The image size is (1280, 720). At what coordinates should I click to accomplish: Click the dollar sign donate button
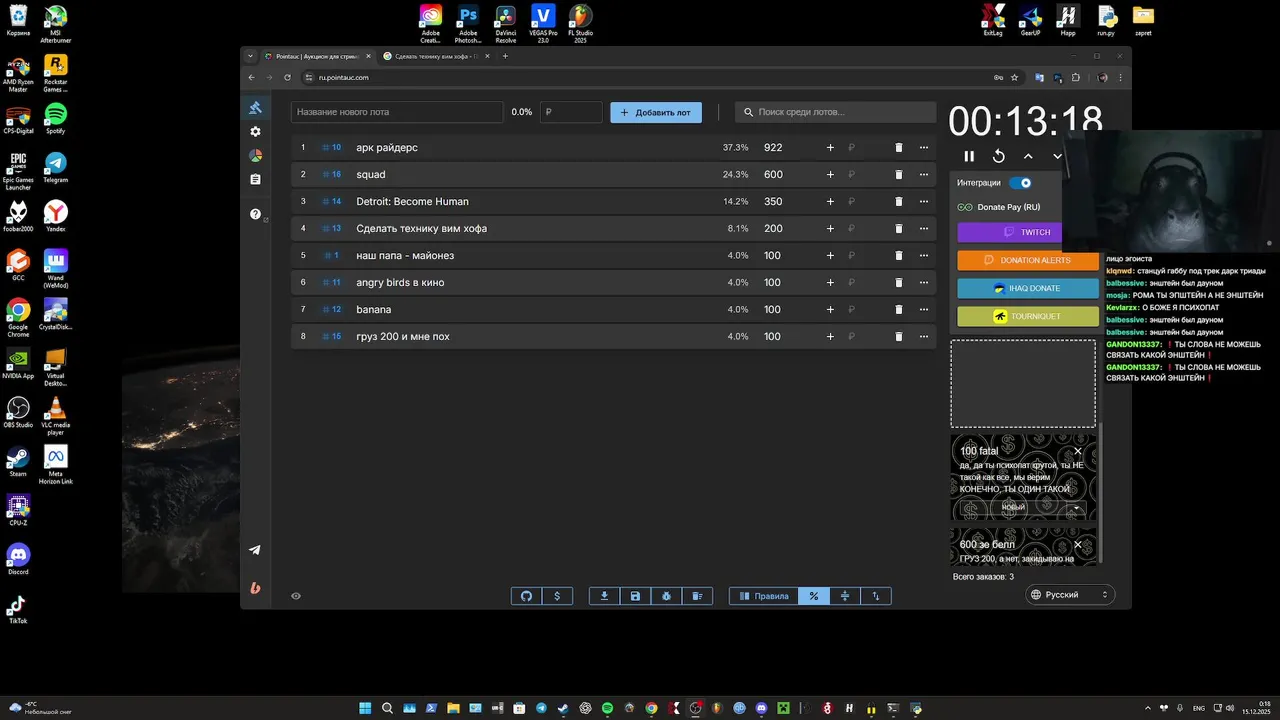pyautogui.click(x=557, y=596)
